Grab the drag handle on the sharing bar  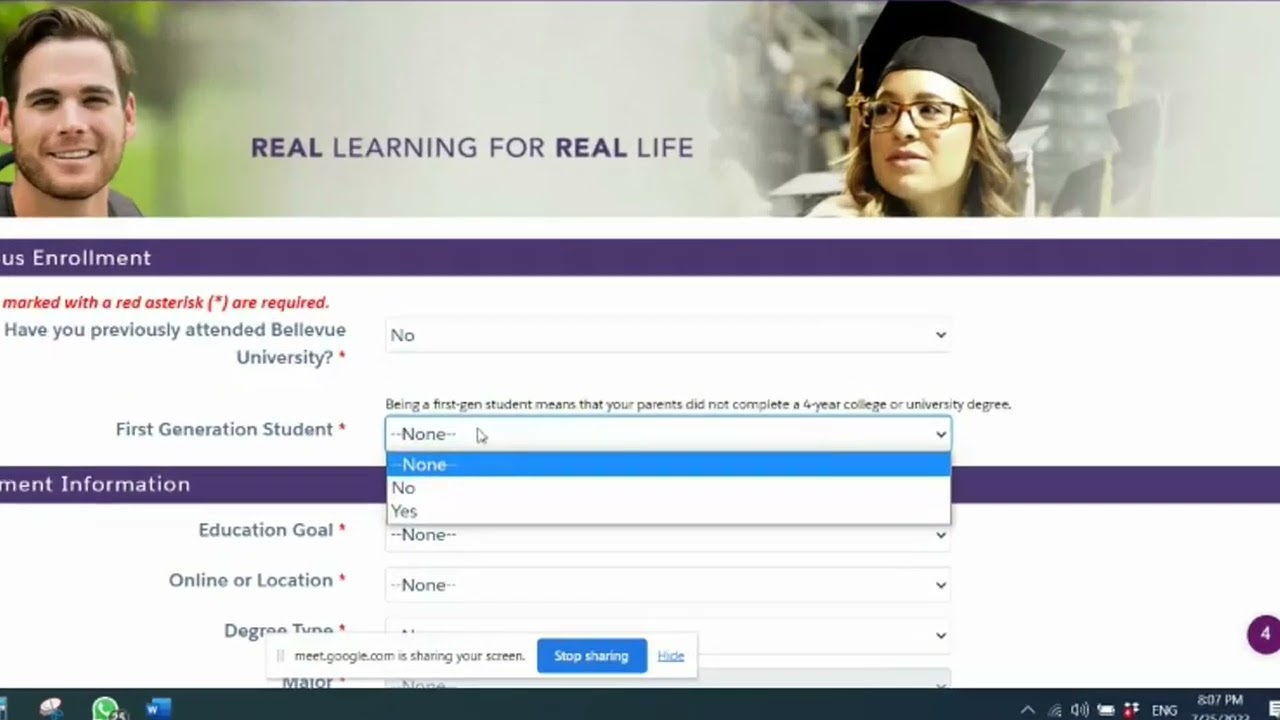pyautogui.click(x=280, y=656)
